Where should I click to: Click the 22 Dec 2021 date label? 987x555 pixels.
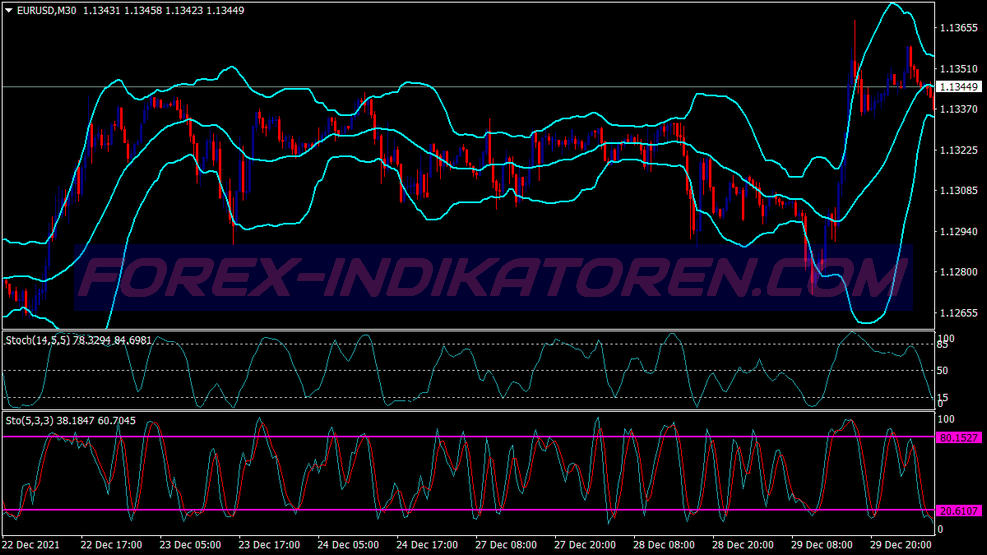[x=33, y=546]
